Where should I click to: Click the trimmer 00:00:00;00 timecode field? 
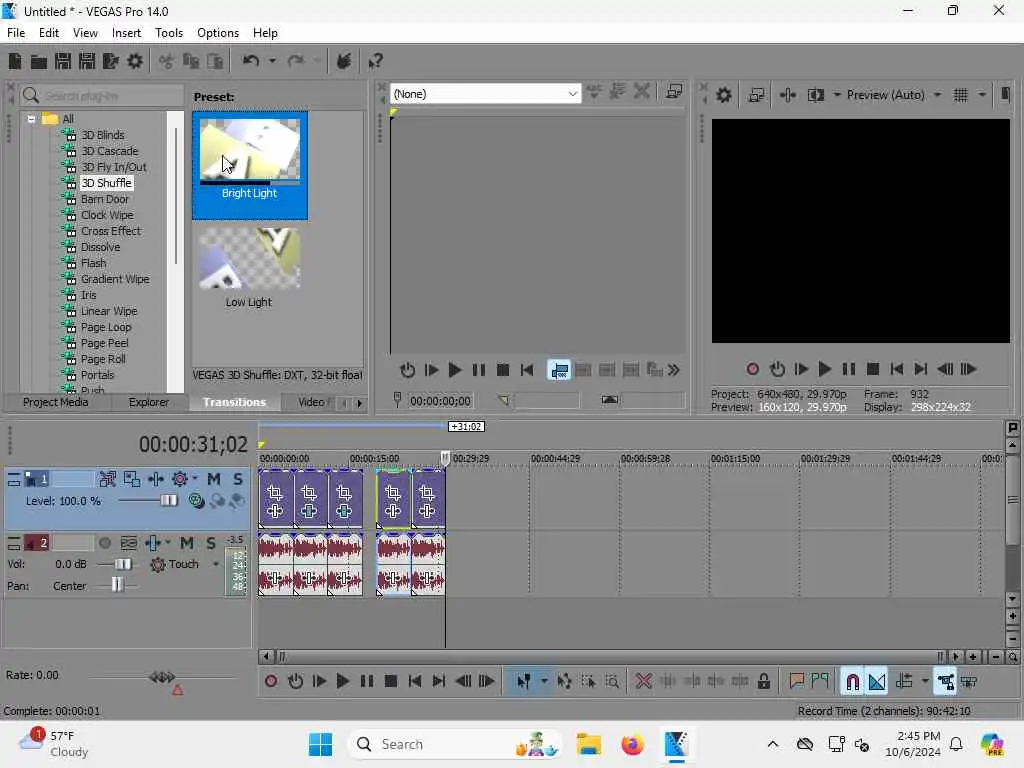click(440, 401)
